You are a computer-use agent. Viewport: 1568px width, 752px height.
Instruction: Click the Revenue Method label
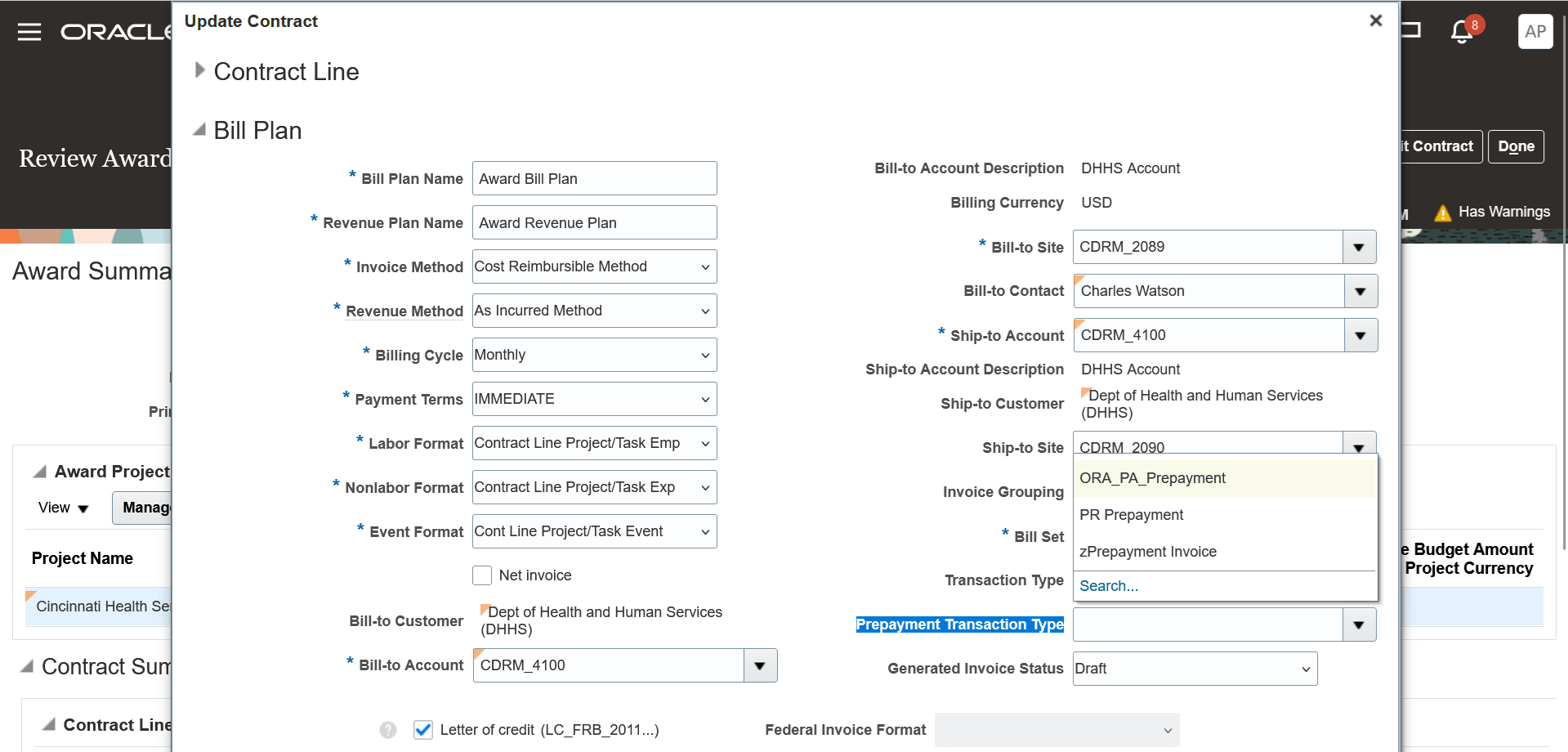pos(404,311)
